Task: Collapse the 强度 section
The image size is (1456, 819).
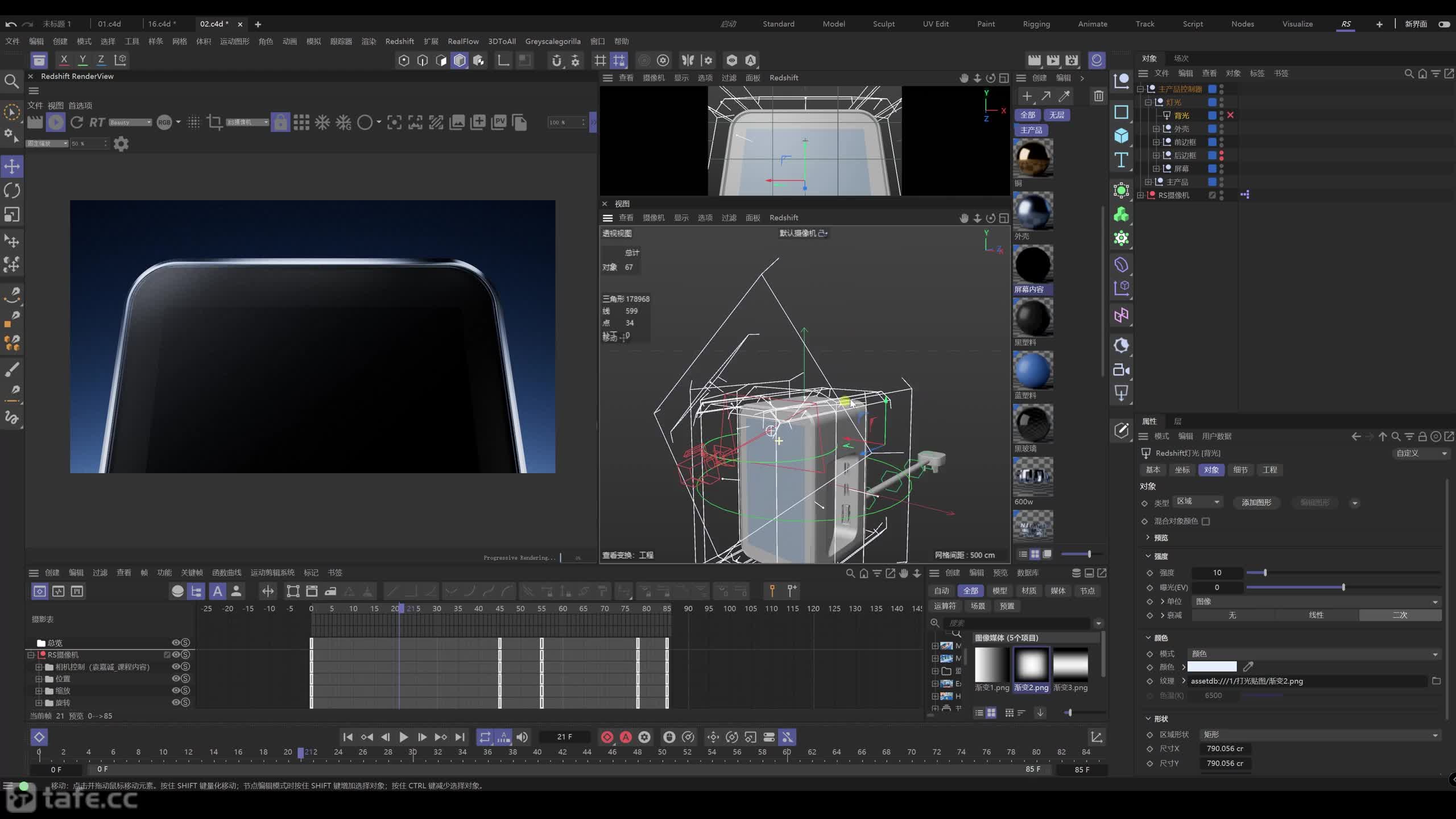Action: (x=1148, y=556)
